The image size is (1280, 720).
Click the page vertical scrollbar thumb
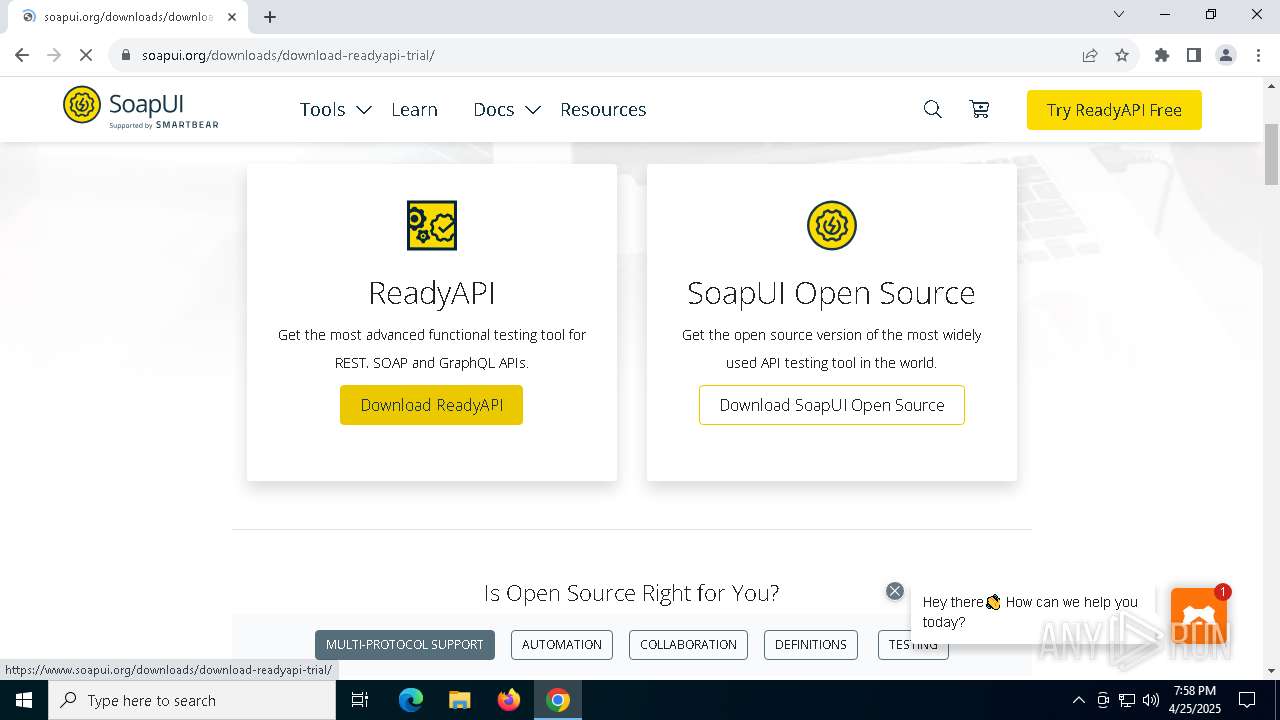coord(1271,153)
